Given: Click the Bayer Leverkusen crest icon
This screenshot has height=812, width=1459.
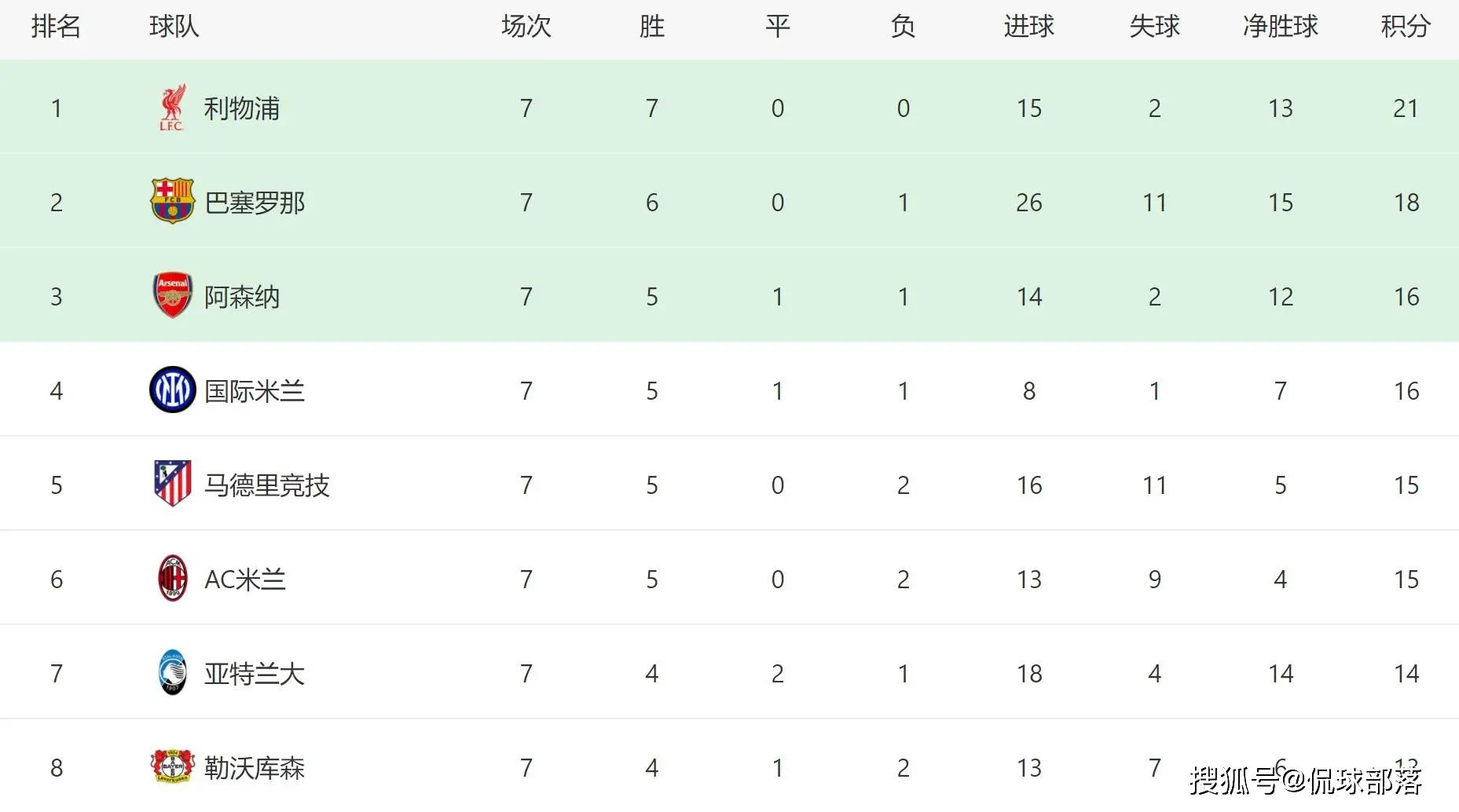Looking at the screenshot, I should click(x=172, y=767).
